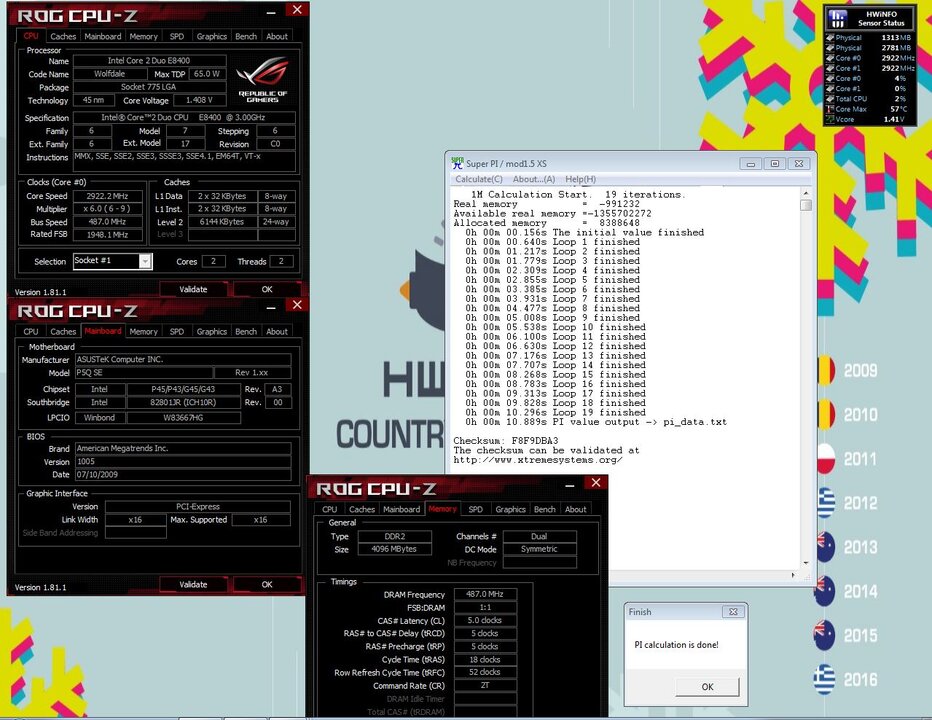Click the Command Rate 2T value
The width and height of the screenshot is (932, 720).
point(485,686)
